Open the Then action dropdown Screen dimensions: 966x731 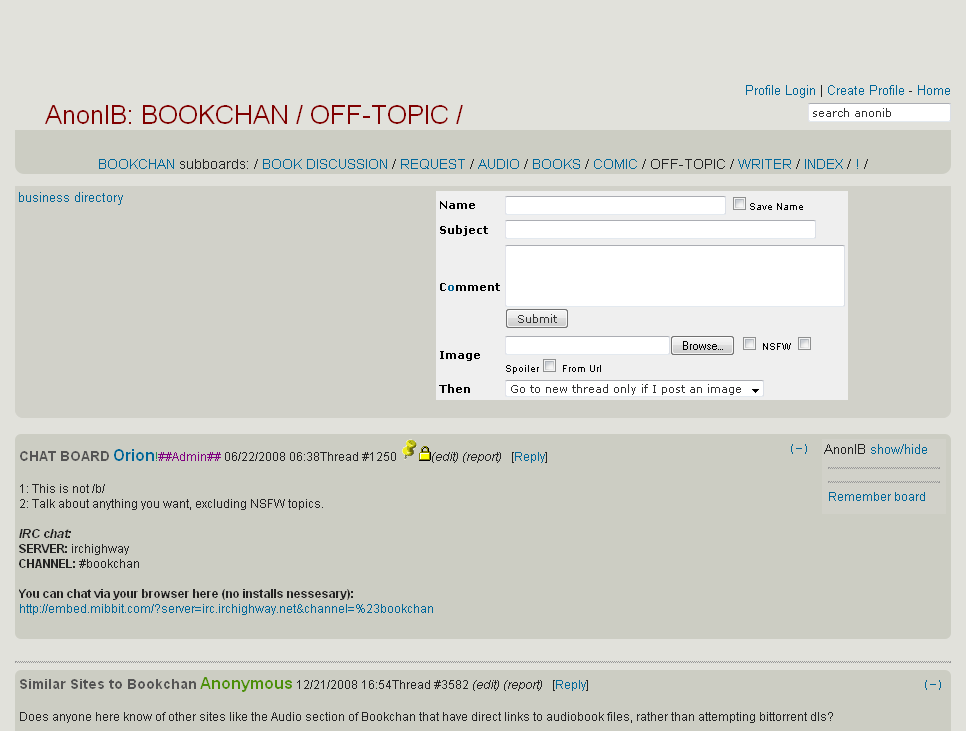click(x=634, y=389)
